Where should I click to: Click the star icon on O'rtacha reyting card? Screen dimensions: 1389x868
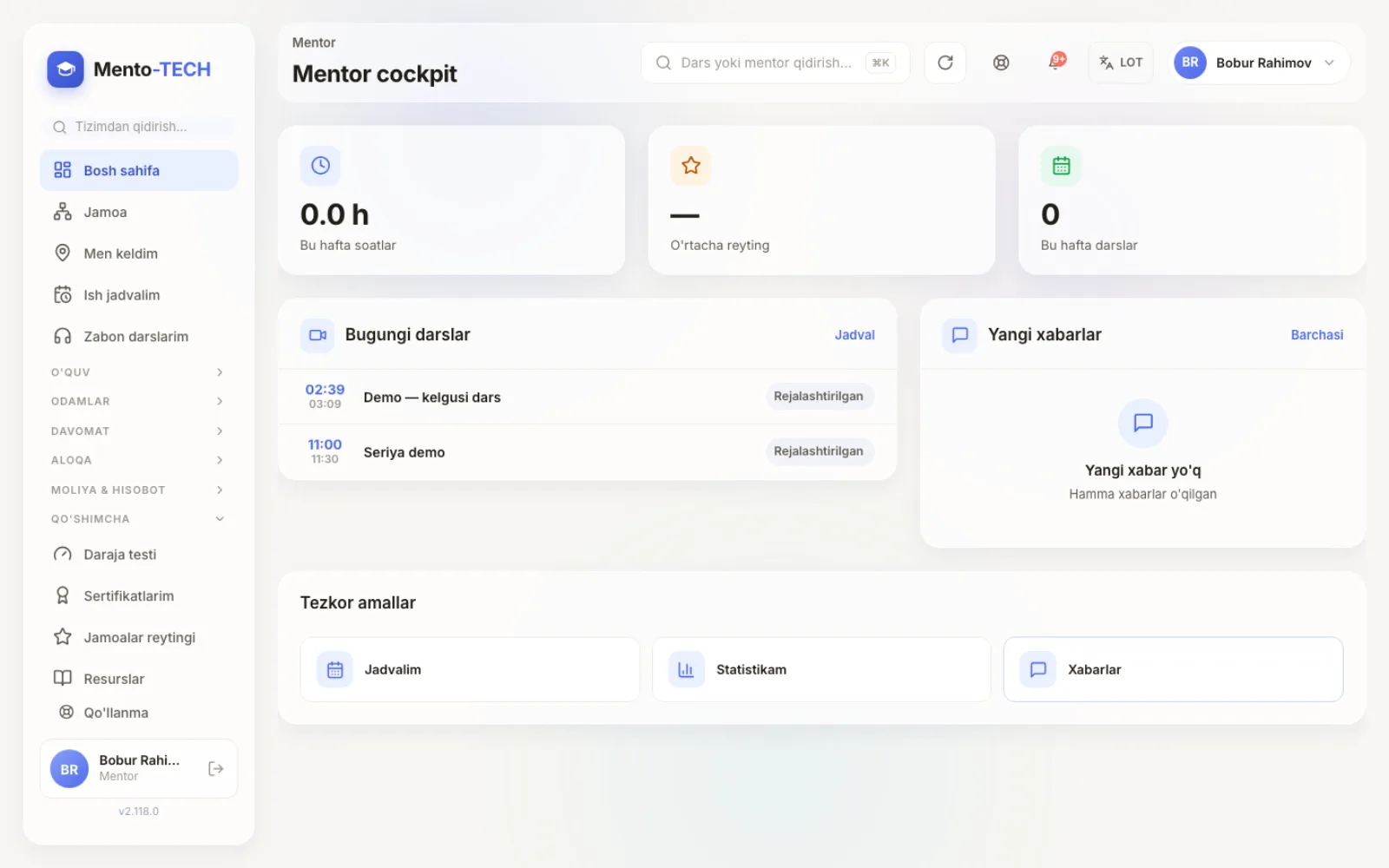coord(691,166)
